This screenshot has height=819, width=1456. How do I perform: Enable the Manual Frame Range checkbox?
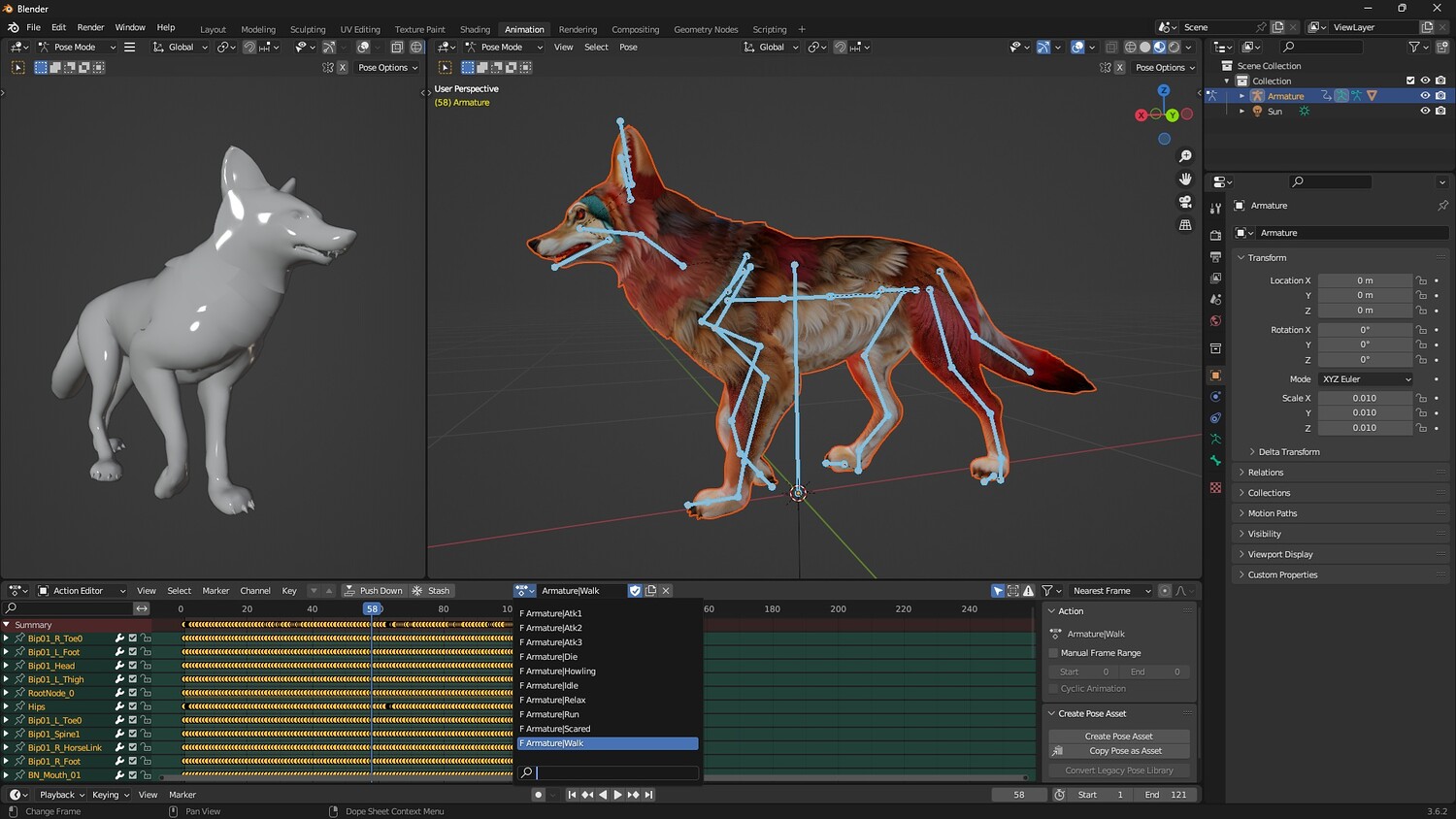tap(1053, 653)
